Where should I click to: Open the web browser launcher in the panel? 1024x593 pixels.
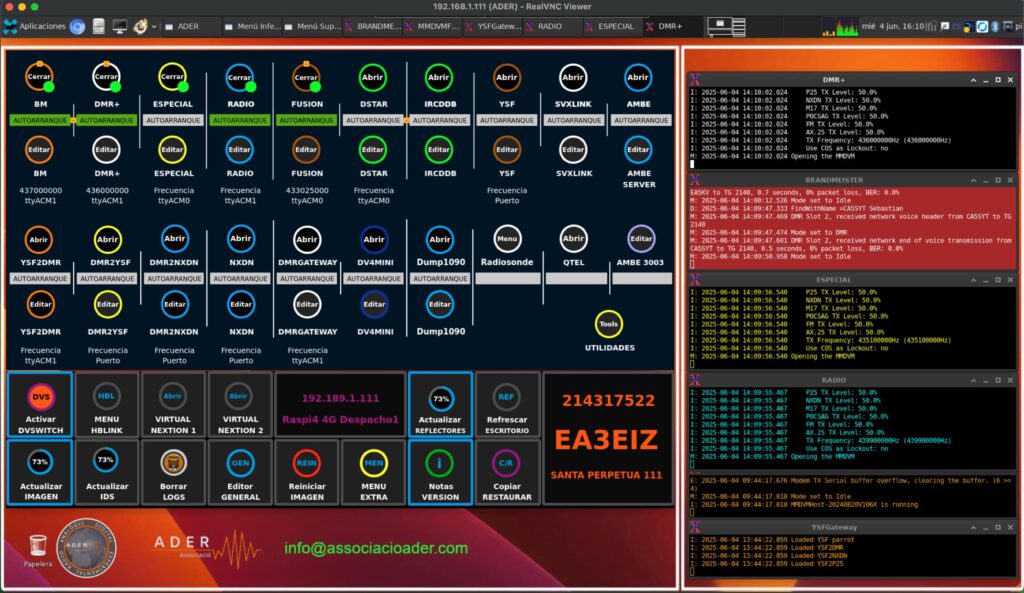[x=77, y=27]
